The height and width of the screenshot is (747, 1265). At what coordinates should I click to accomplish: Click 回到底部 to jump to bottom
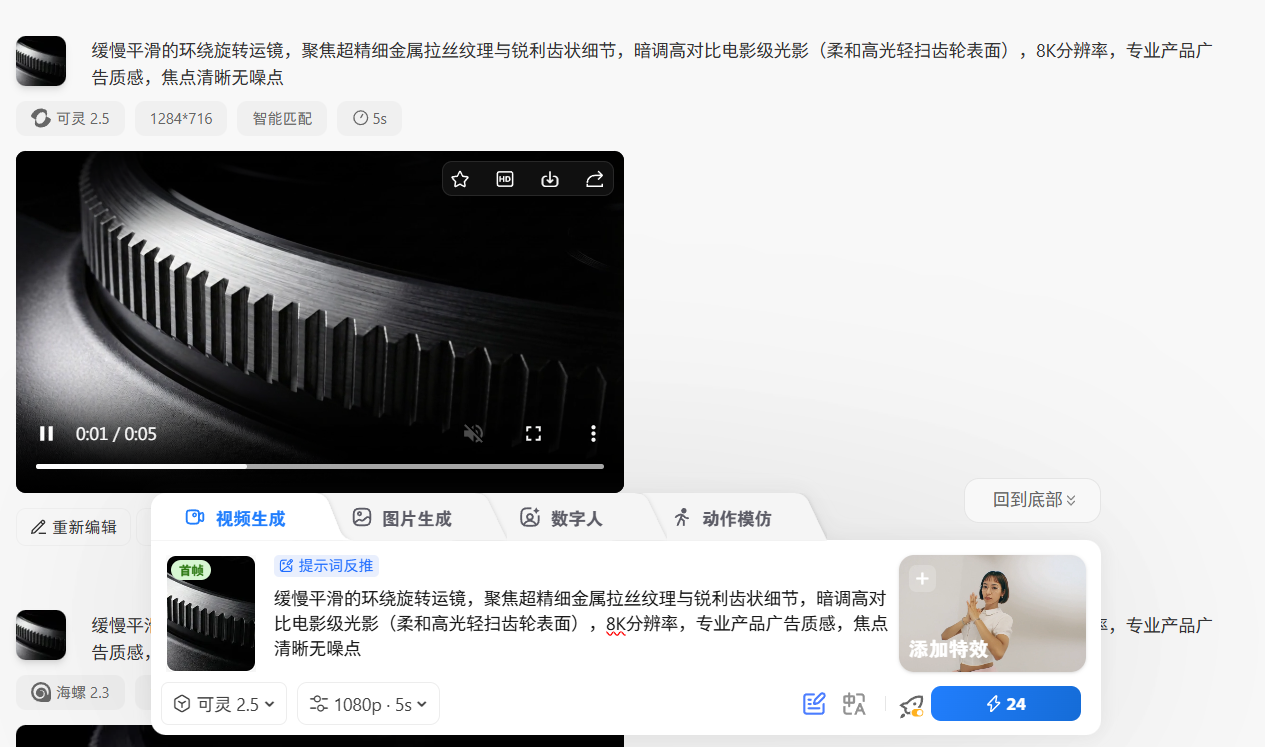(1032, 500)
